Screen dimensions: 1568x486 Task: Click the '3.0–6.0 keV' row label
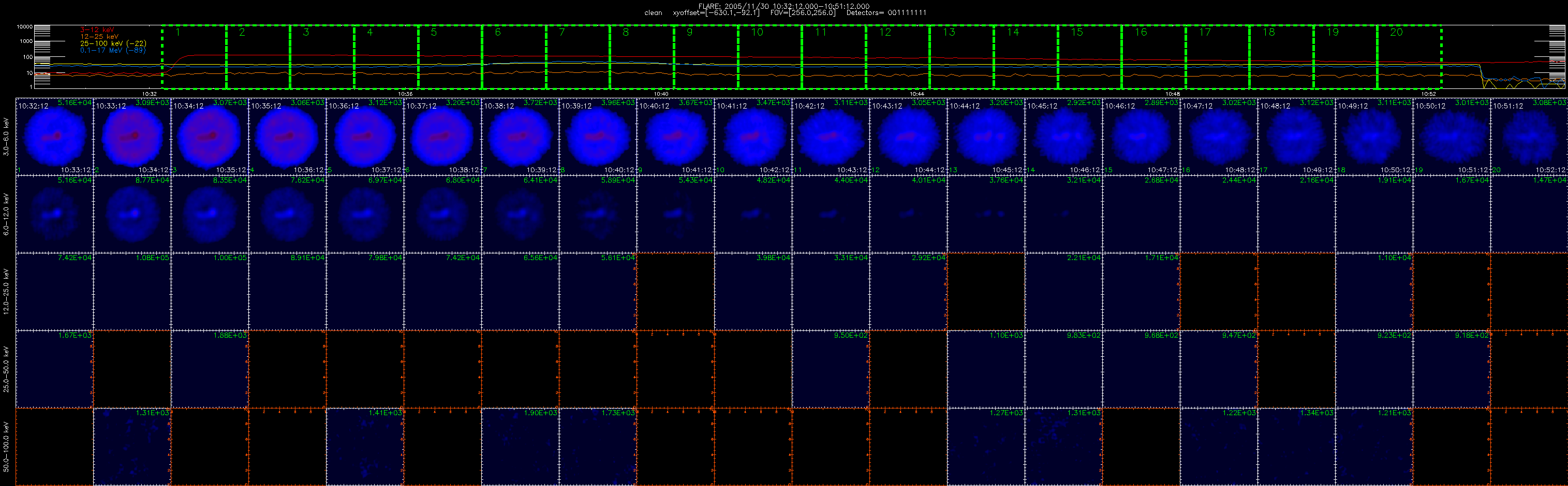[6, 137]
